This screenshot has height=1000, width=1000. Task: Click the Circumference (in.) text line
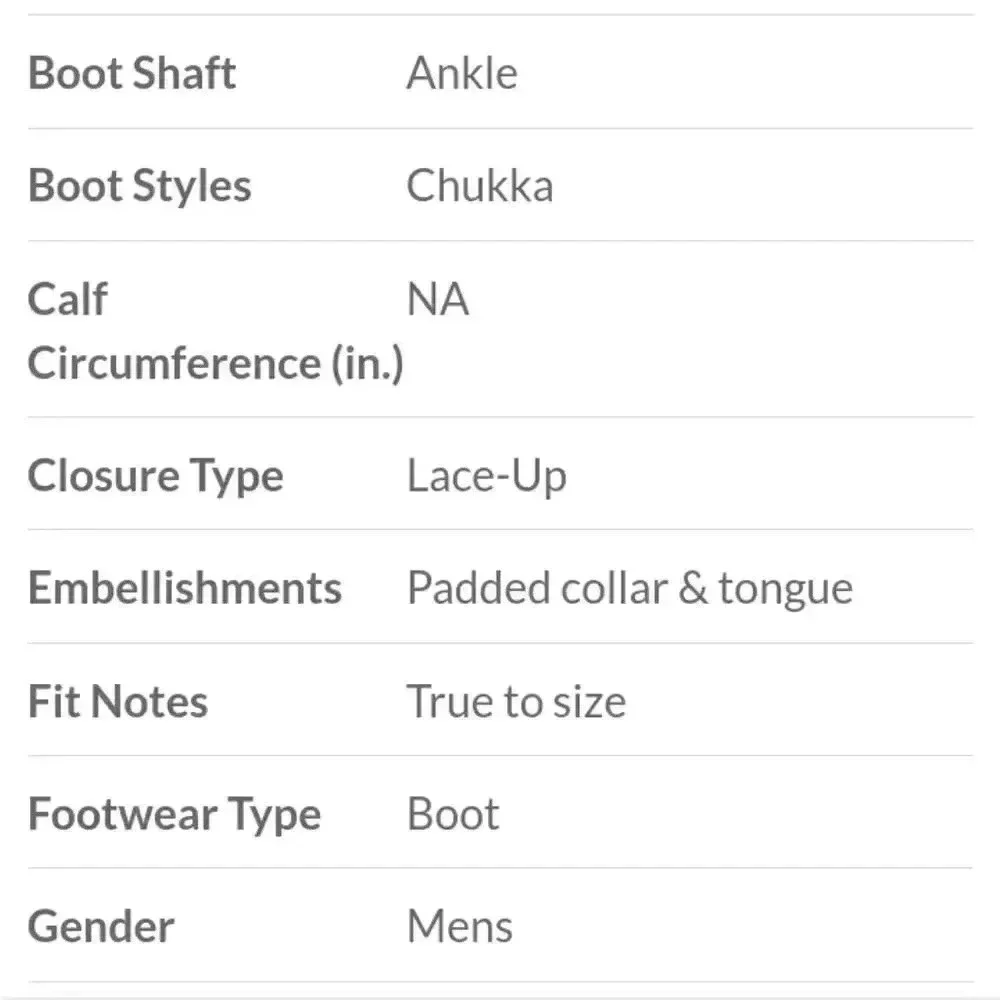[215, 363]
